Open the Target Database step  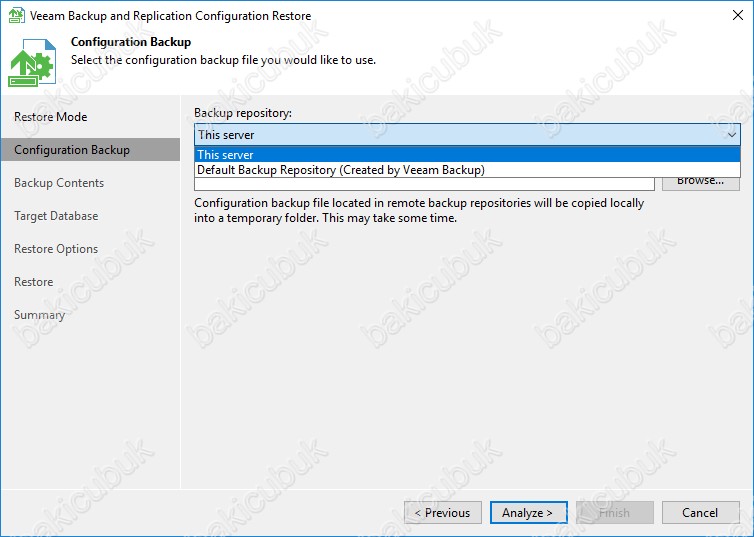coord(56,216)
